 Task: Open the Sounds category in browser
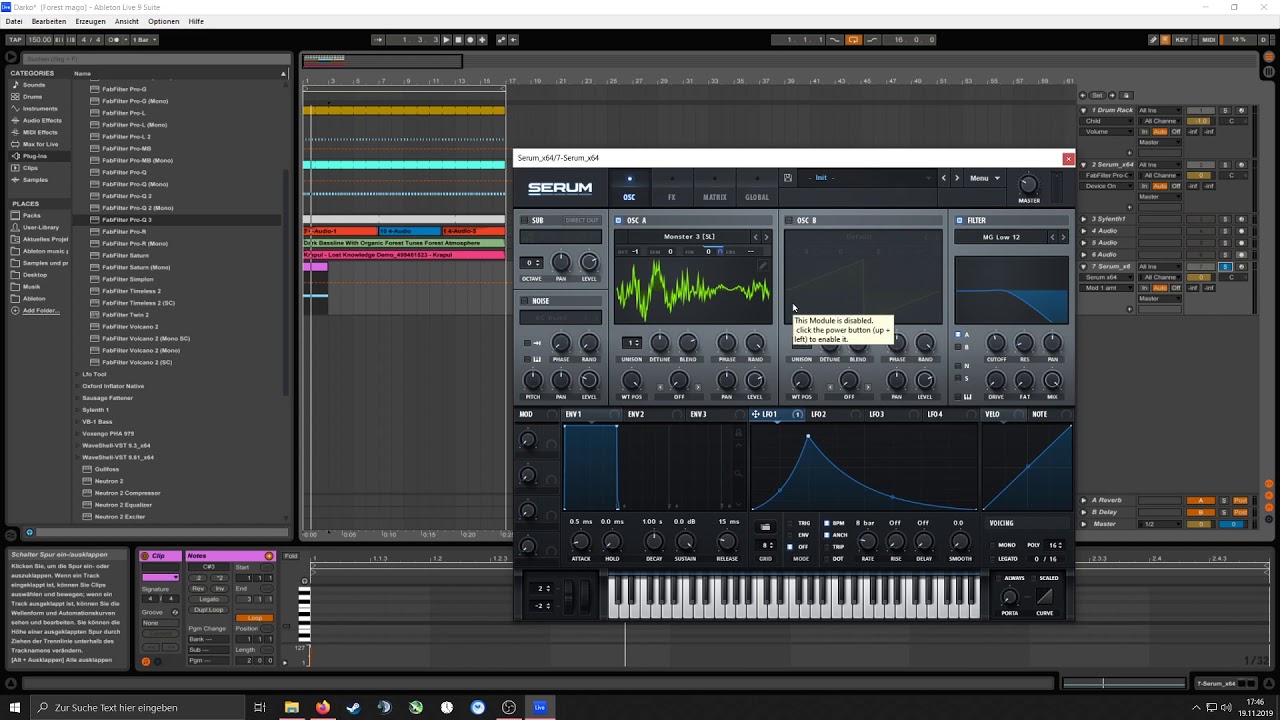(x=34, y=85)
